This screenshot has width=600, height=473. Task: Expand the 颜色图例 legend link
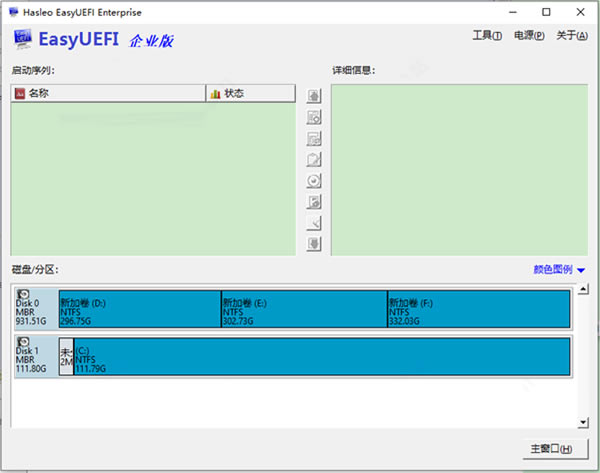(553, 269)
